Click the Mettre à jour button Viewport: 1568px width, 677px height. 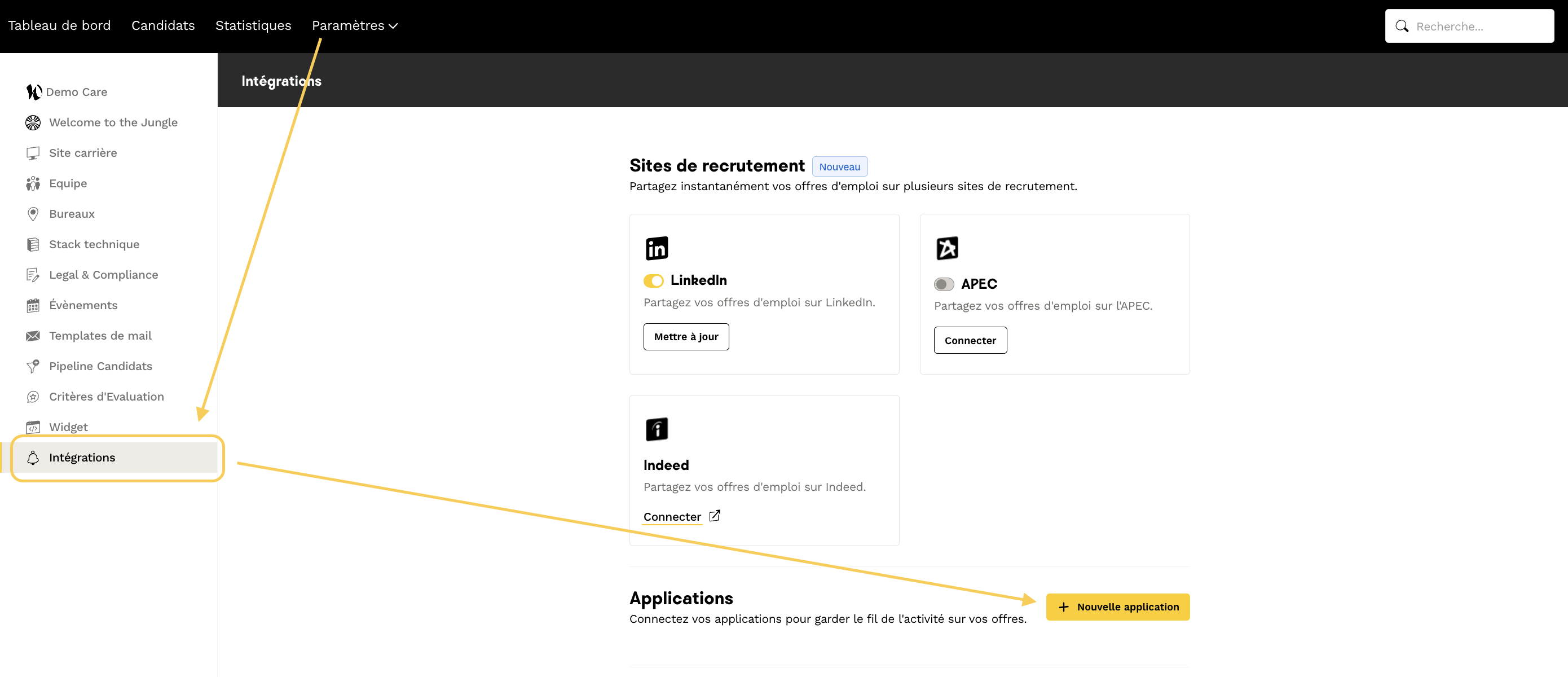(686, 337)
